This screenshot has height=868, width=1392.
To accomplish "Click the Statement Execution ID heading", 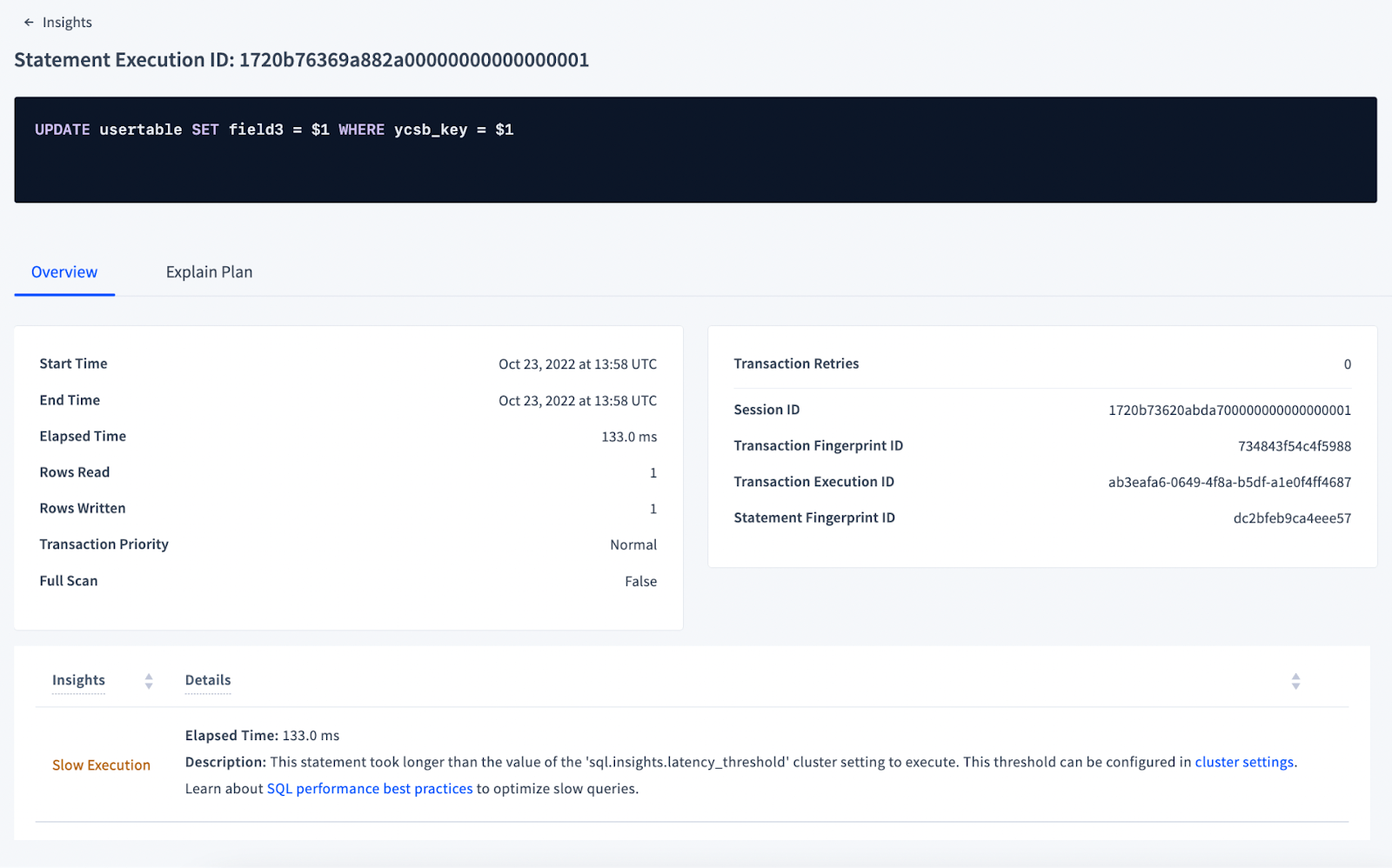I will pyautogui.click(x=301, y=60).
